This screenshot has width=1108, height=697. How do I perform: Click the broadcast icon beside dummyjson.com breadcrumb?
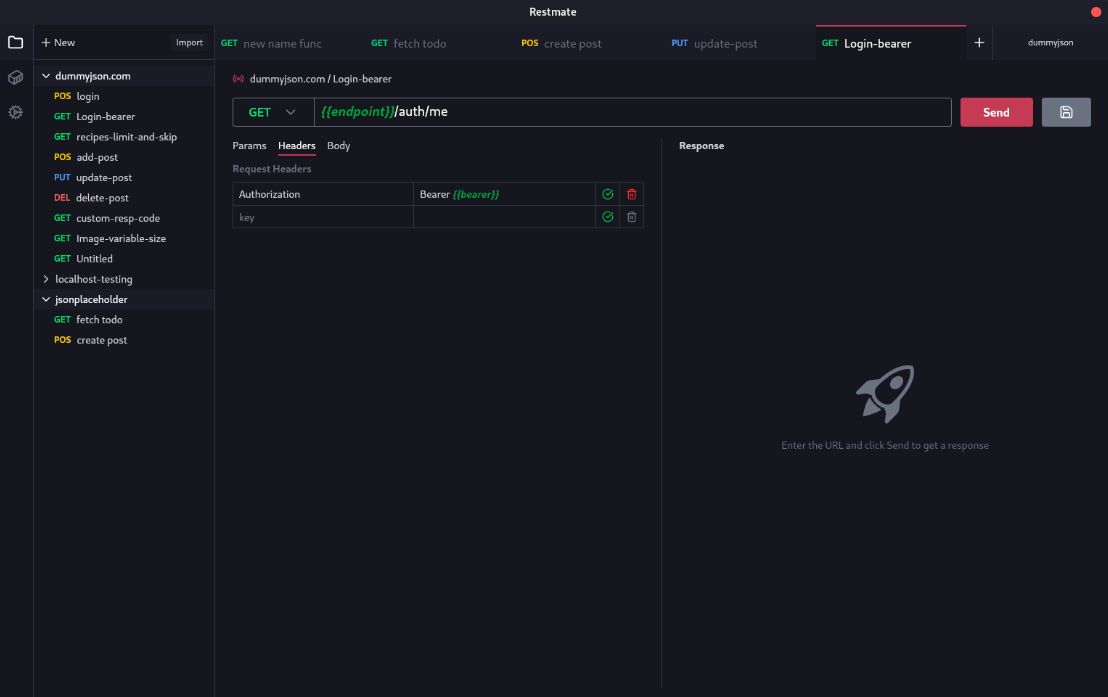(238, 79)
